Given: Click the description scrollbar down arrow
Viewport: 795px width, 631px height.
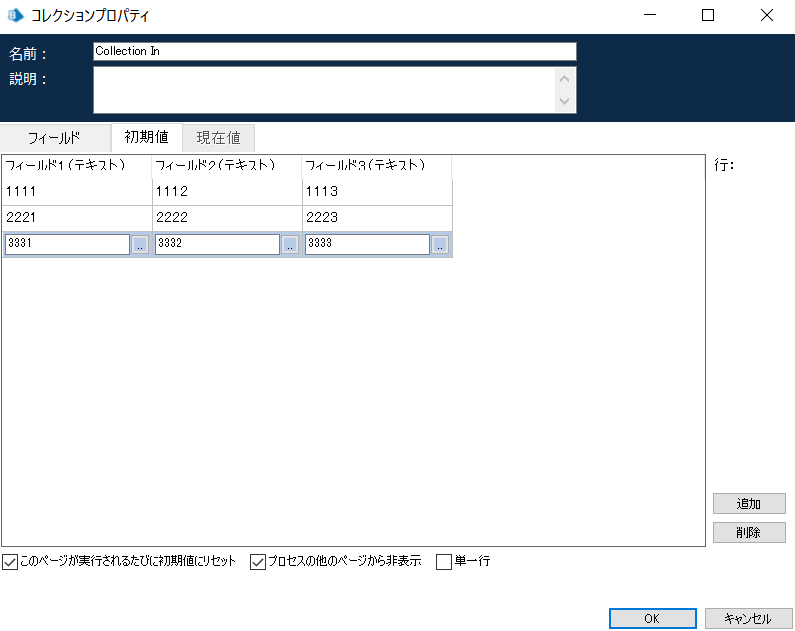Looking at the screenshot, I should click(x=564, y=101).
